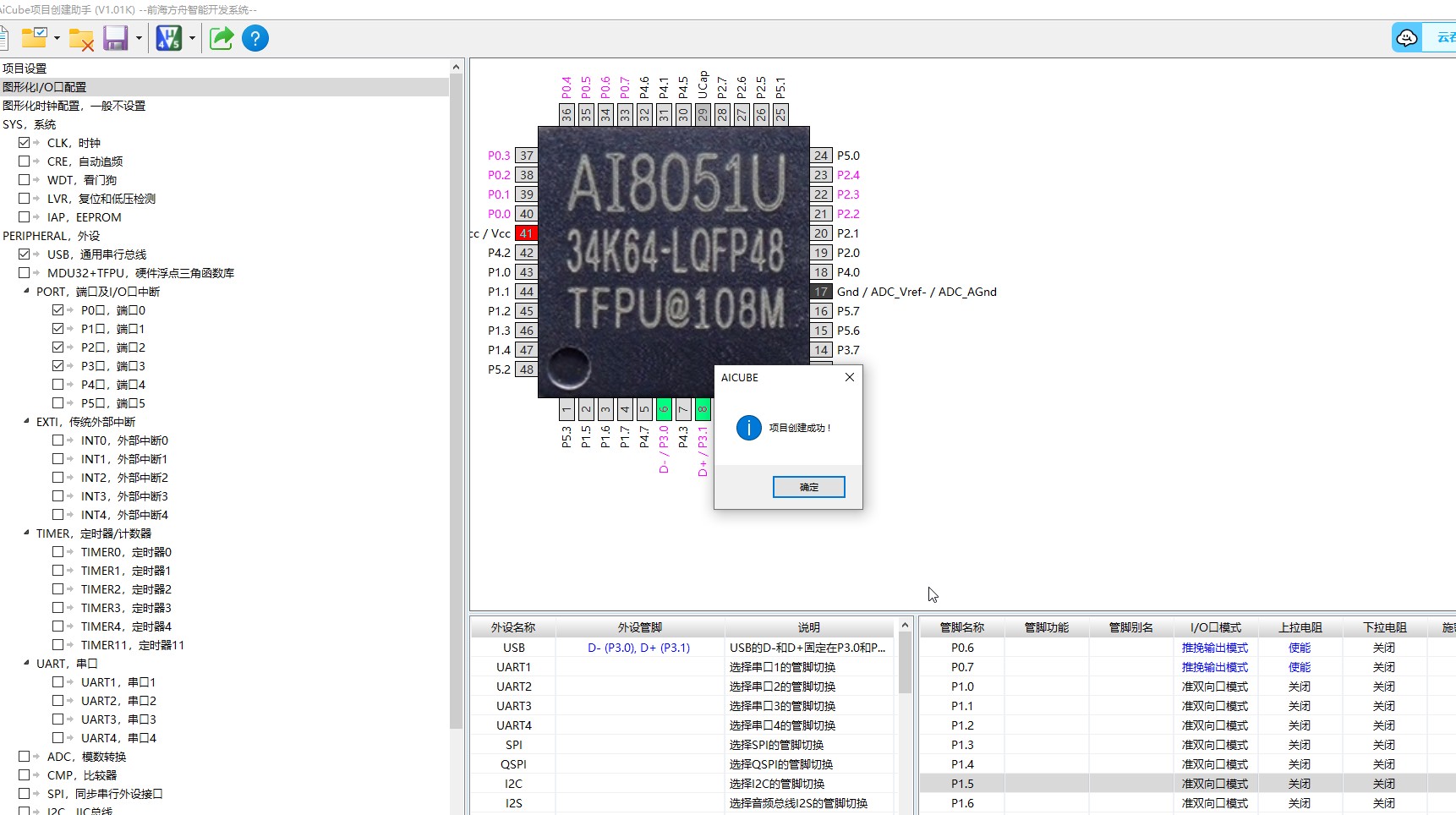Click the cloud icon at top right

1407,38
